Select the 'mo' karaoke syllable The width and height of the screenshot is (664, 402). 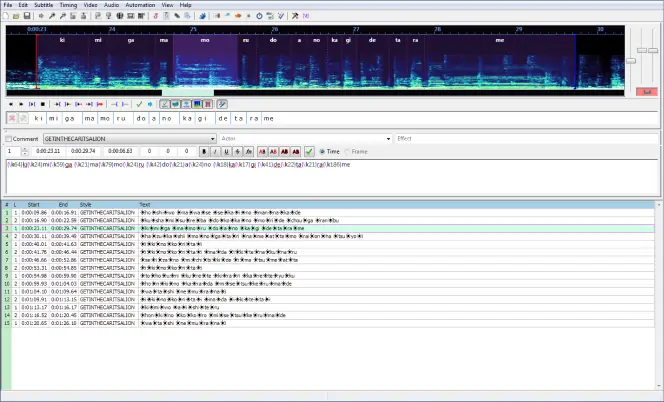(x=105, y=119)
